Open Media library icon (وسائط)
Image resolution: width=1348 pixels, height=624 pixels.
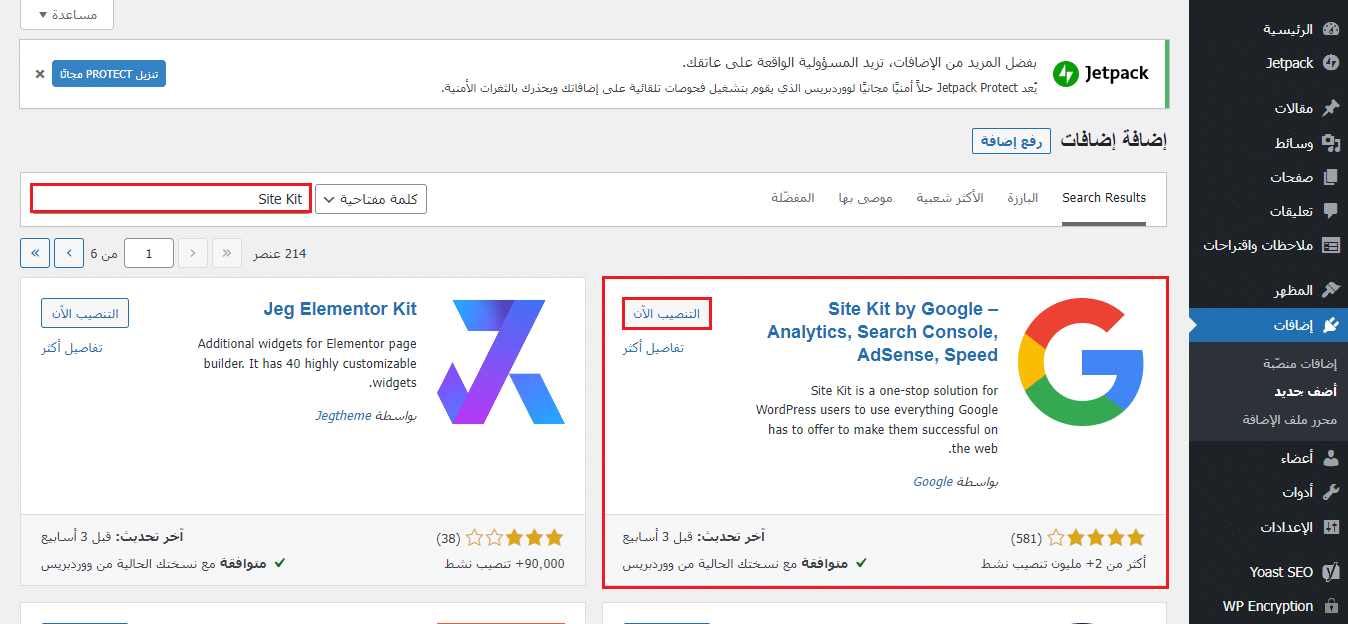1330,143
